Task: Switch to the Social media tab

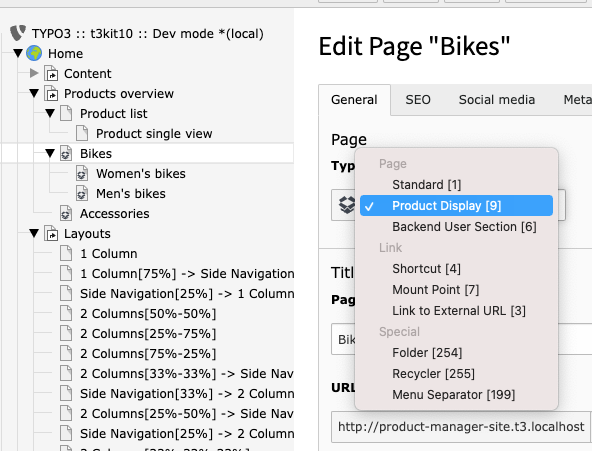Action: point(497,100)
